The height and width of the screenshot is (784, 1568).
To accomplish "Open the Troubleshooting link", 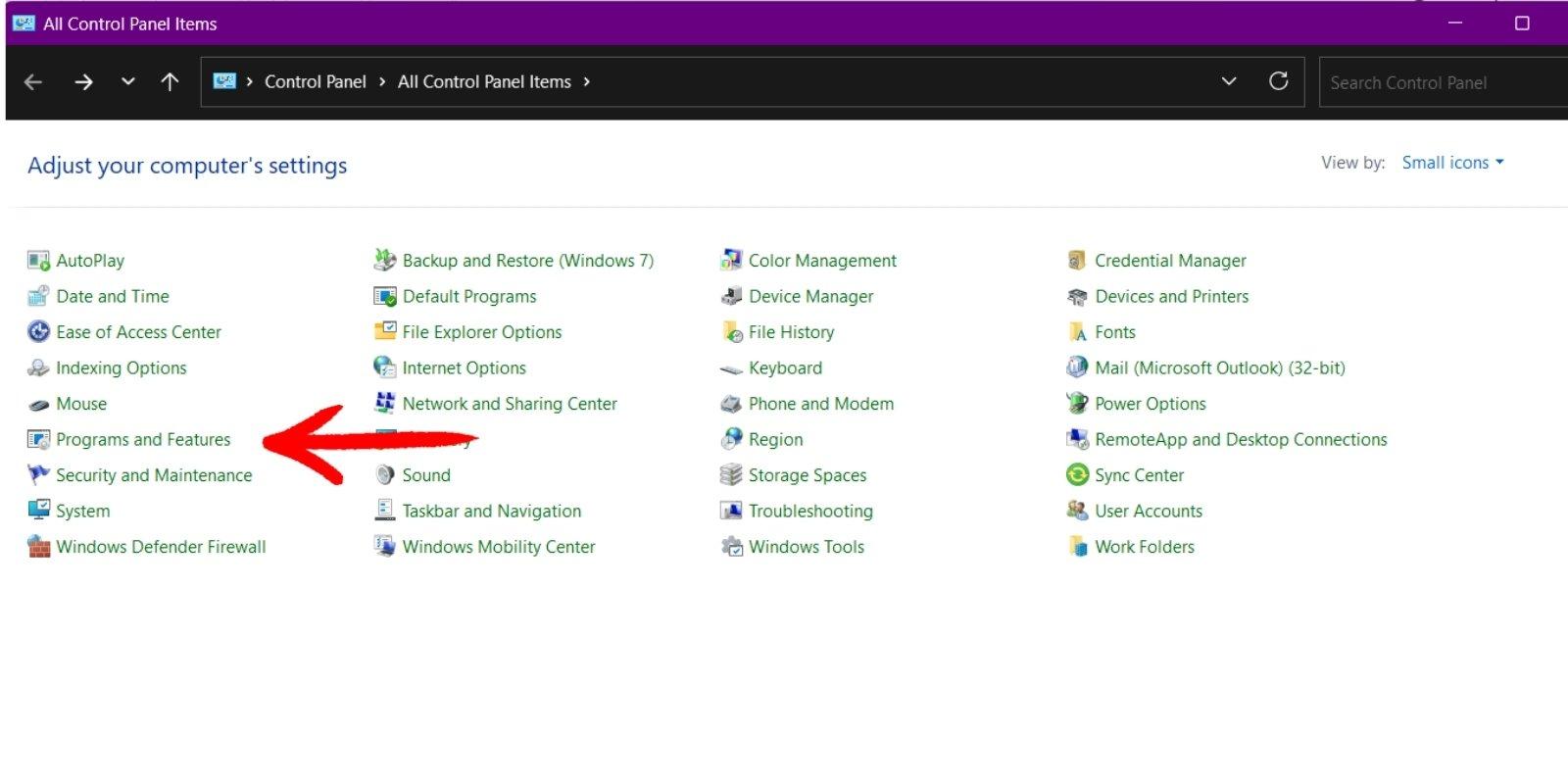I will click(x=810, y=512).
